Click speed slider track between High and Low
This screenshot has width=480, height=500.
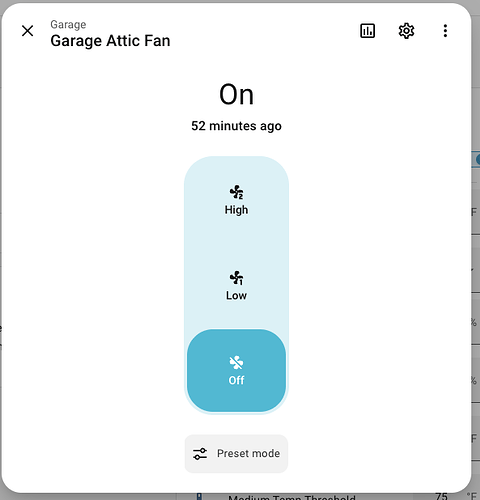236,243
